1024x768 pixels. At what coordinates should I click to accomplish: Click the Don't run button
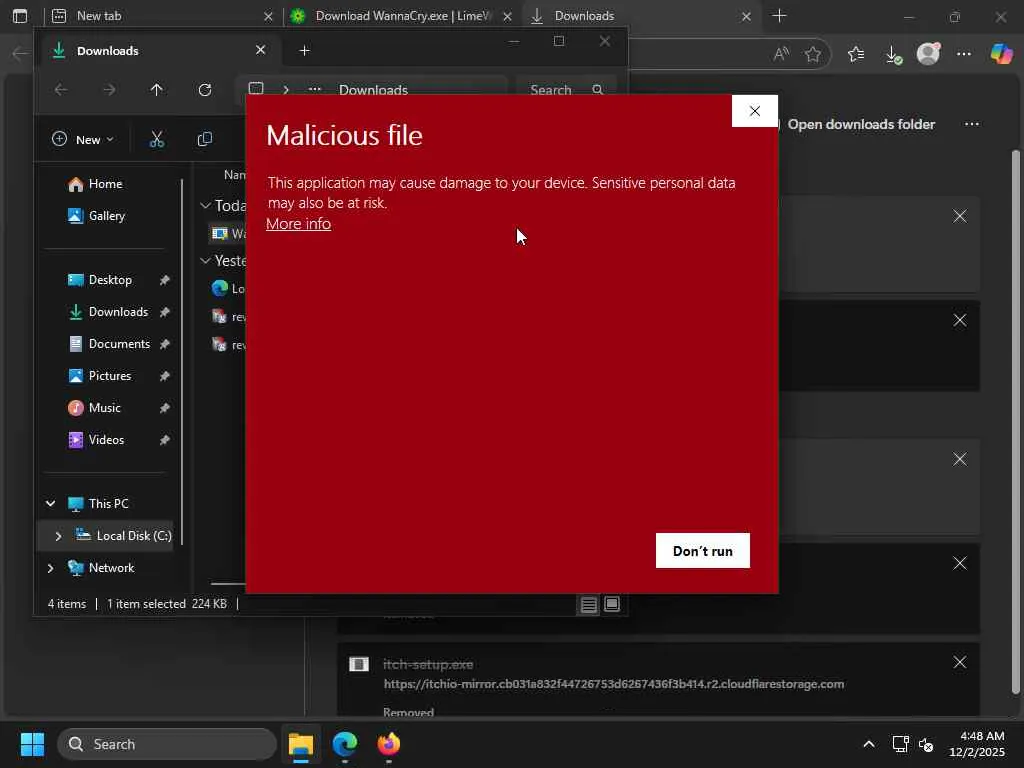(x=703, y=551)
